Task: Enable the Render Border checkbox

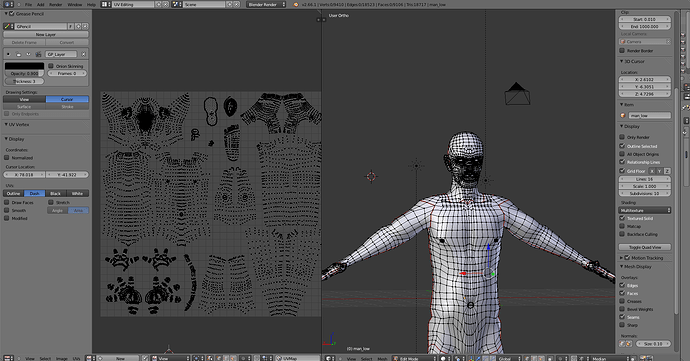Action: tap(622, 50)
